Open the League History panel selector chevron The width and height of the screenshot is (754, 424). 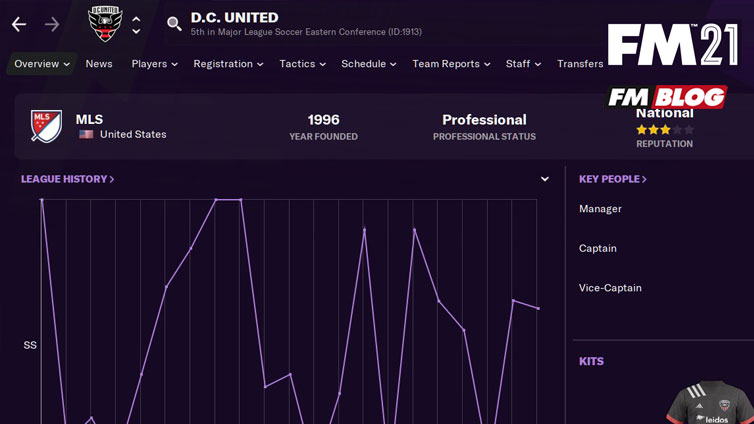click(x=544, y=179)
